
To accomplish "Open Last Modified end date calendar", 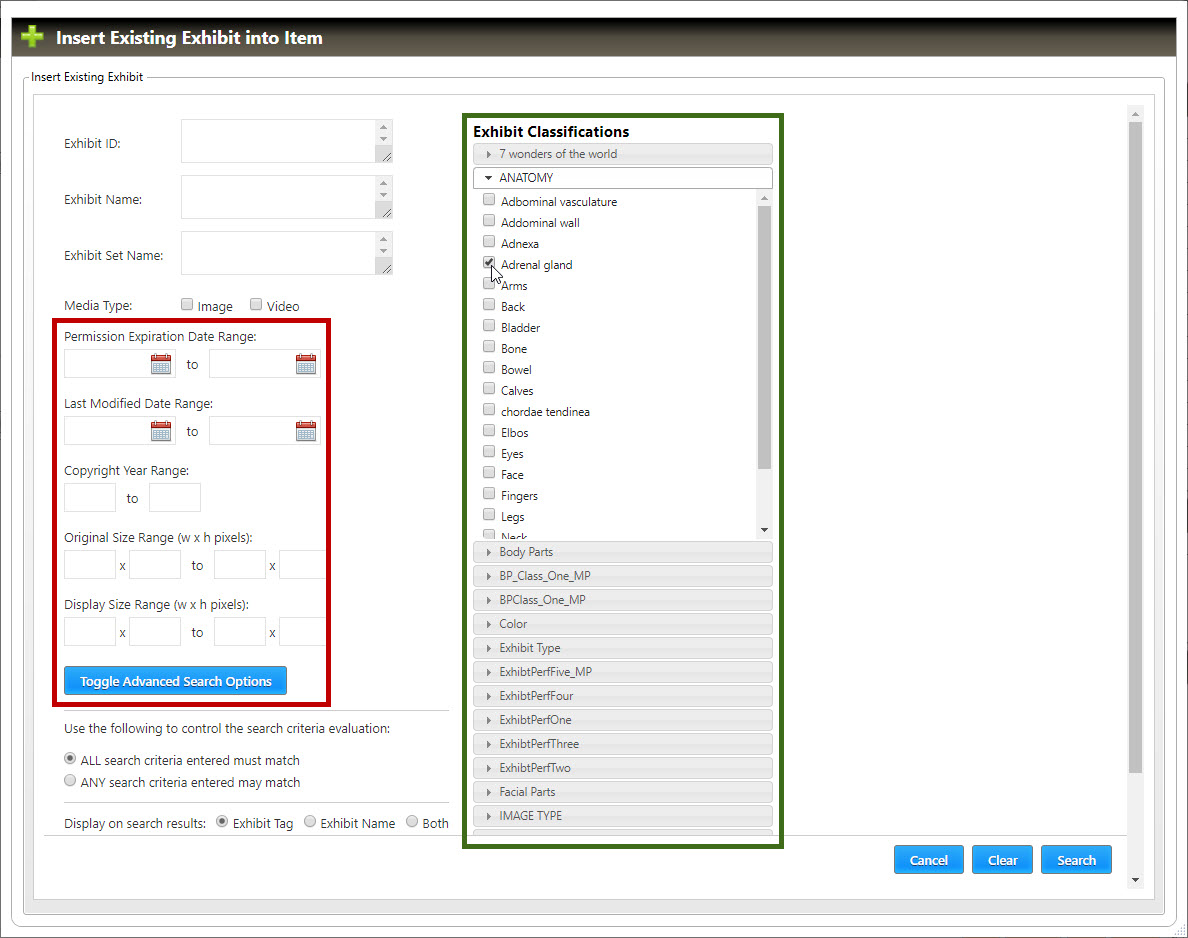I will coord(306,431).
